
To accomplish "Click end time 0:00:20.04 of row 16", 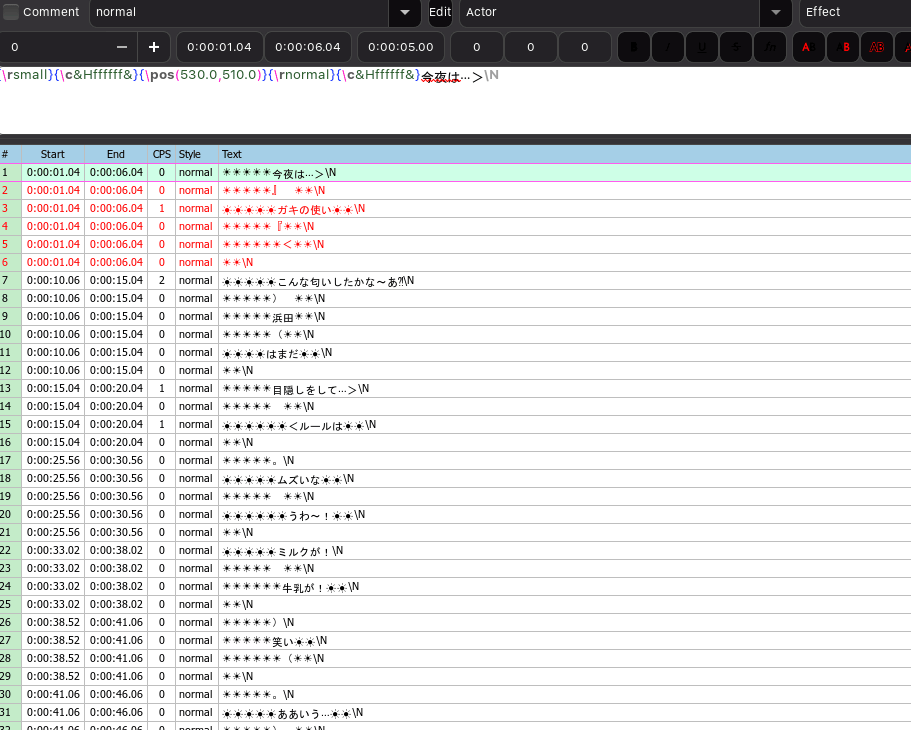I will point(116,442).
